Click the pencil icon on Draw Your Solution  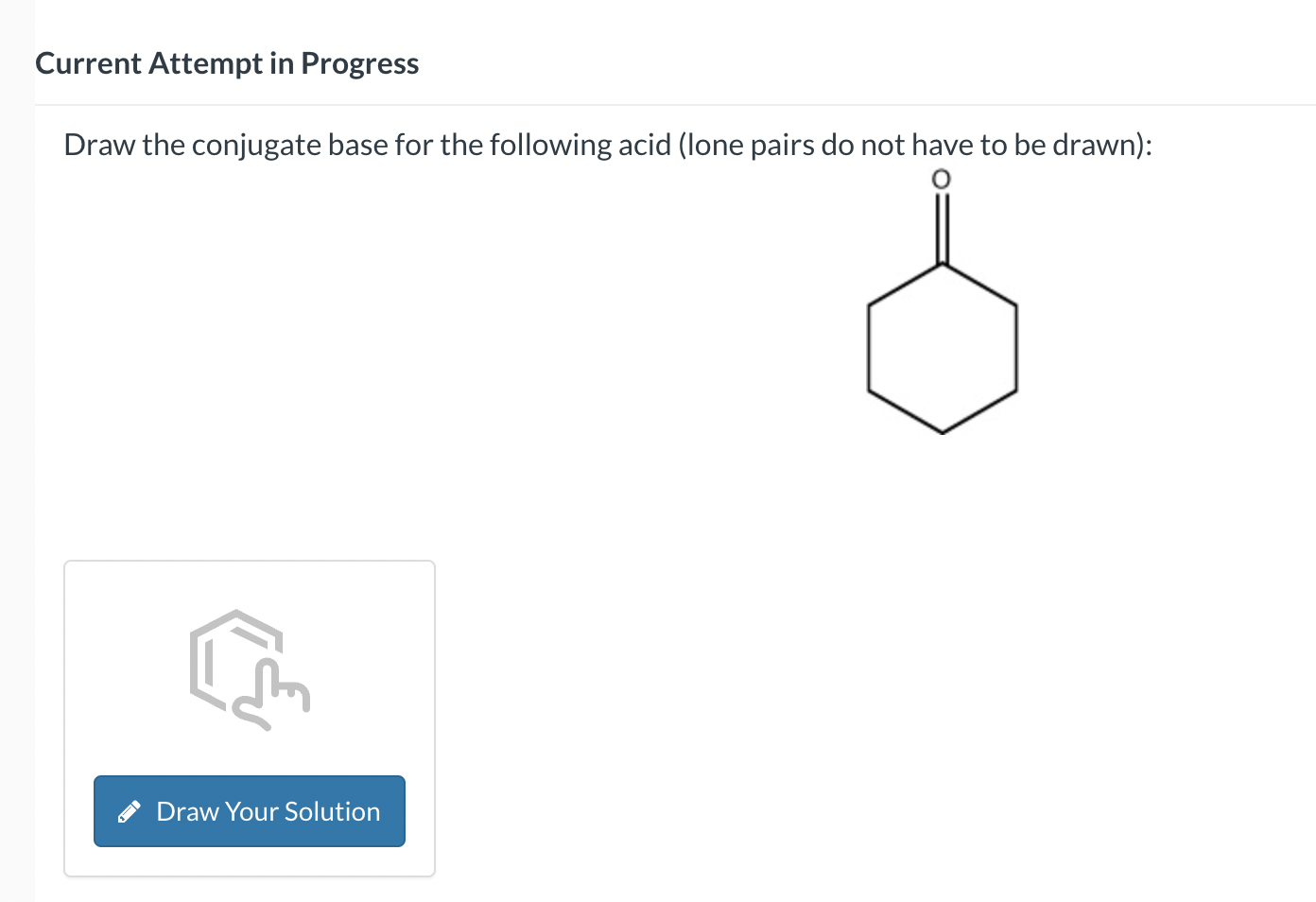click(x=130, y=810)
